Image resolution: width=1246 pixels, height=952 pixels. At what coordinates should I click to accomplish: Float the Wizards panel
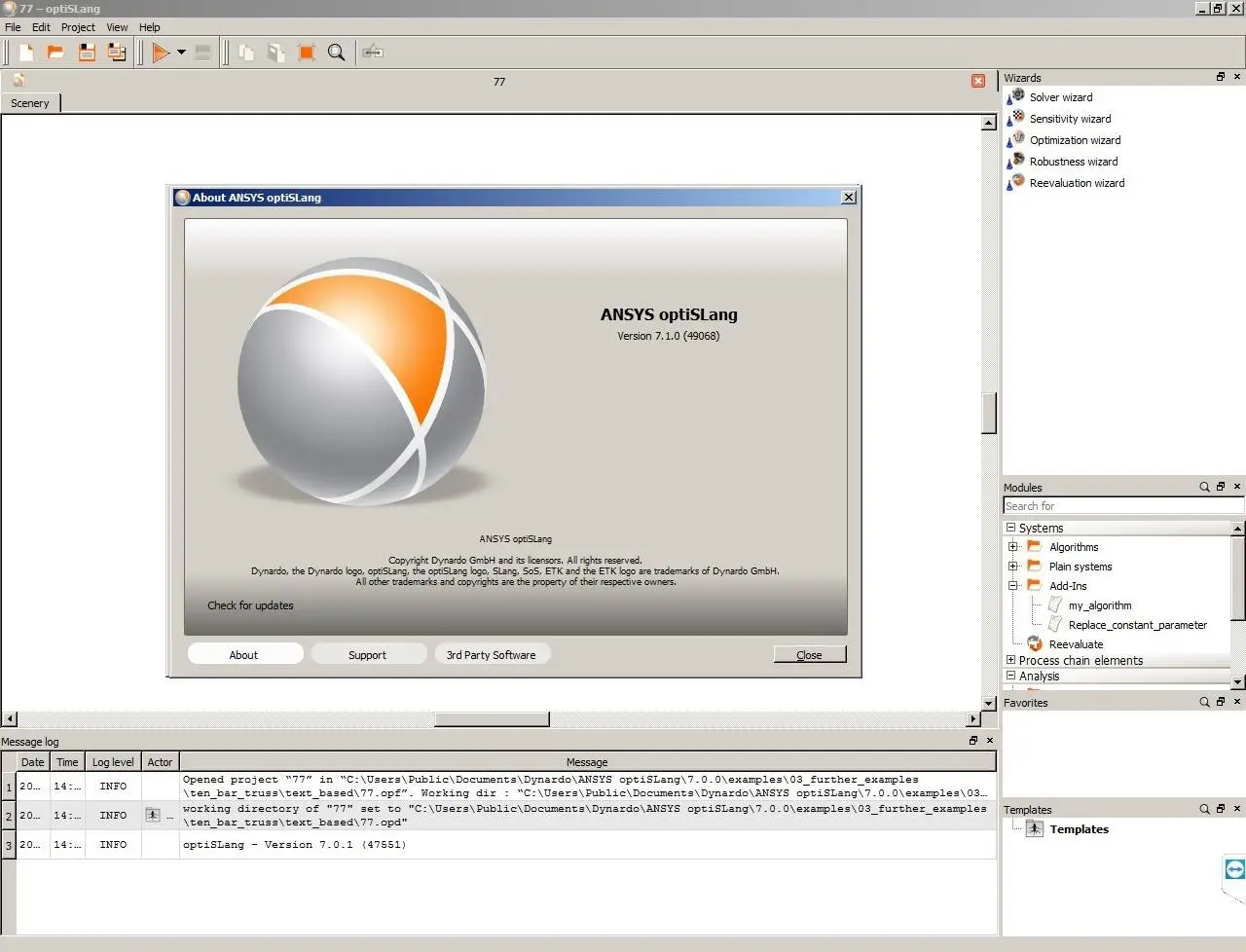[1221, 77]
